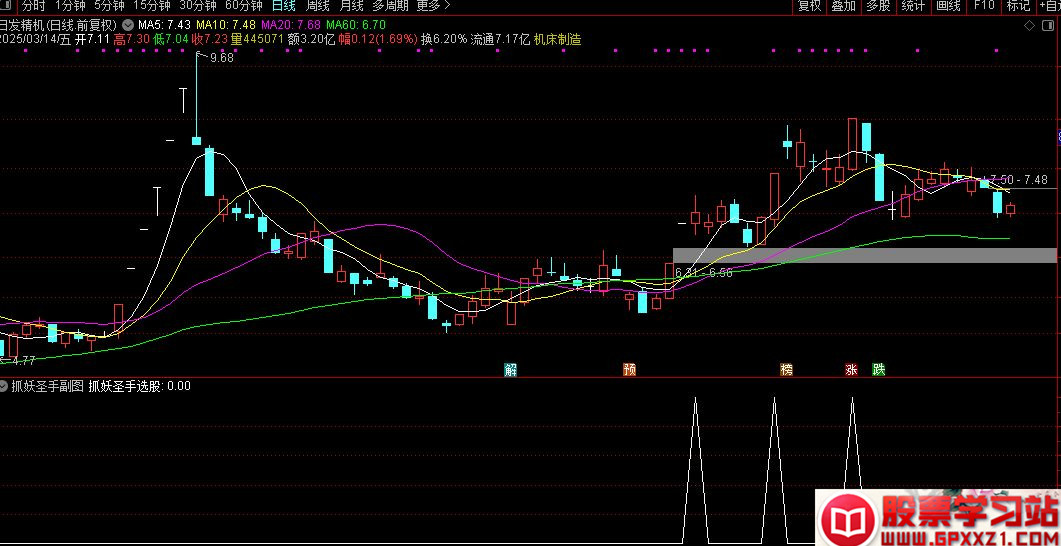Click the 6.31 - 6.56 gap label
The width and height of the screenshot is (1061, 546).
point(704,273)
